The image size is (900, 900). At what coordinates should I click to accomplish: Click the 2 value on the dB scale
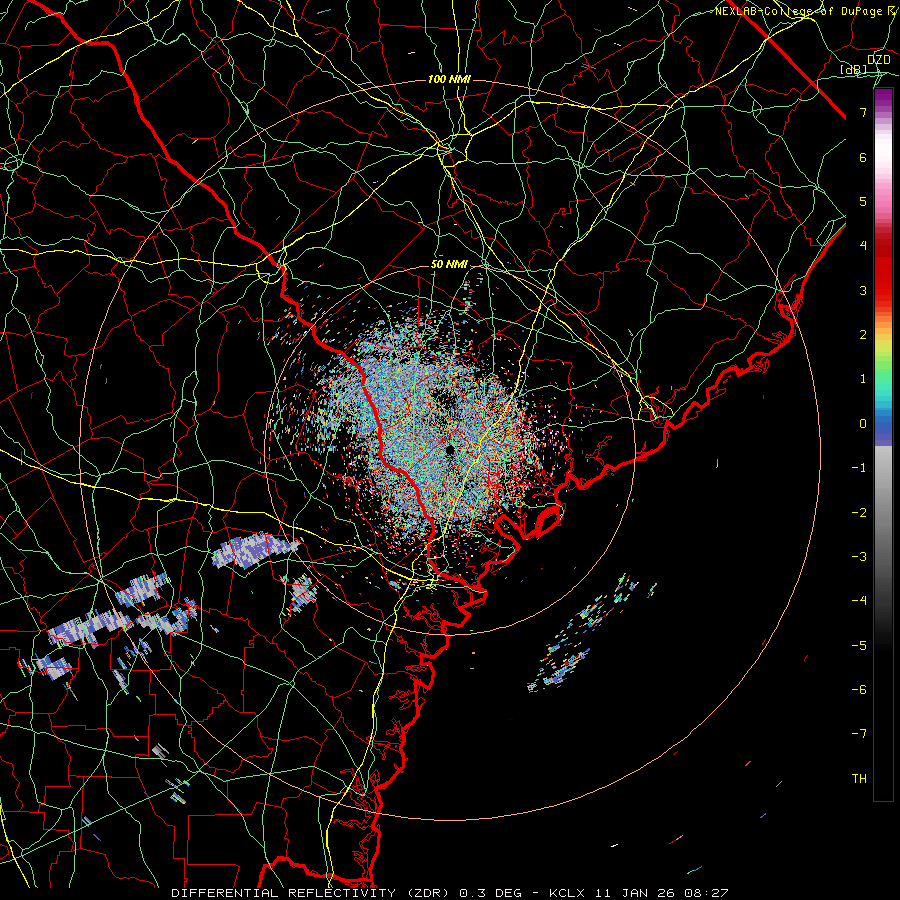863,335
